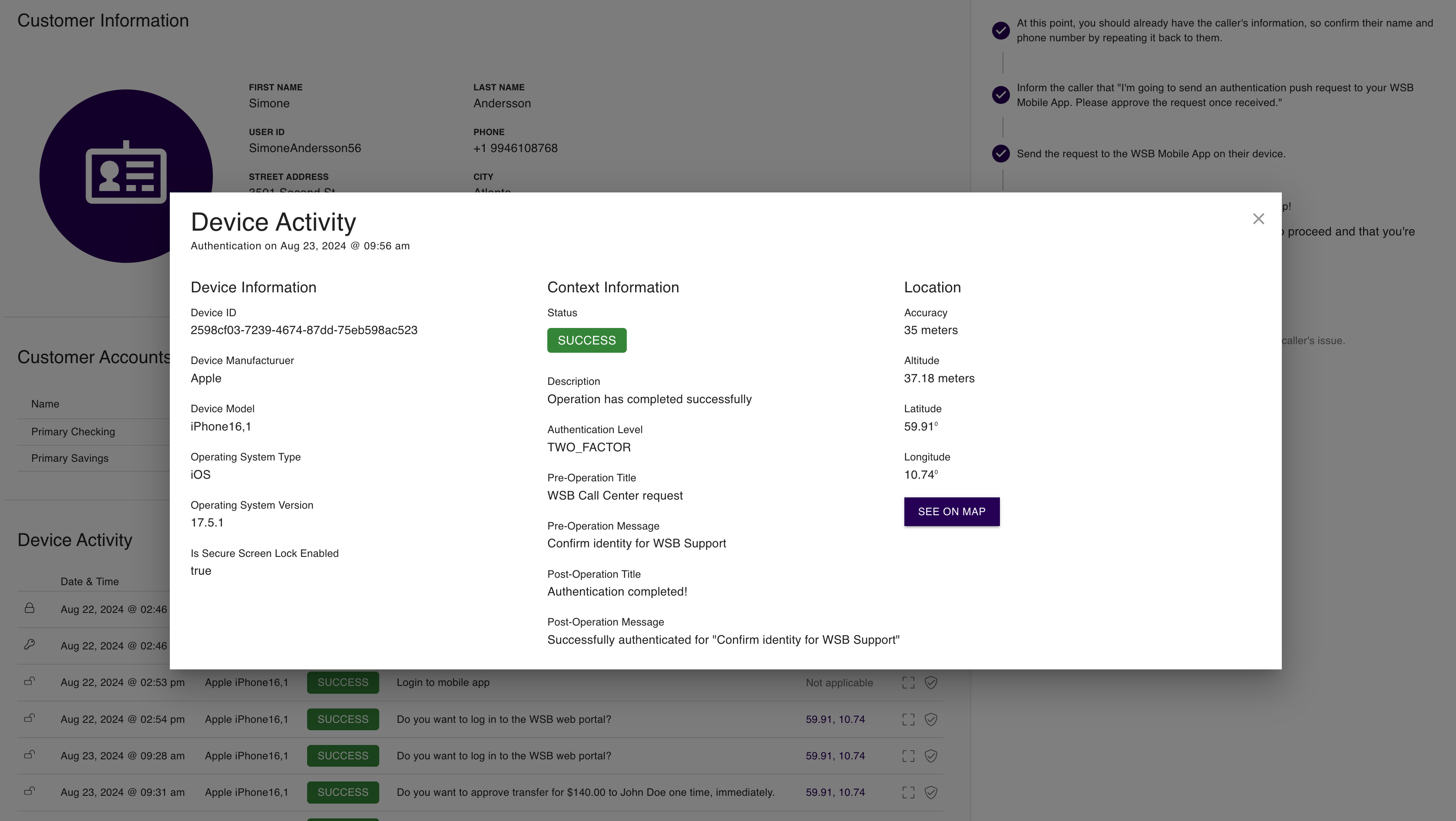Viewport: 1456px width, 821px height.
Task: Open the Primary Savings account
Action: pyautogui.click(x=70, y=458)
